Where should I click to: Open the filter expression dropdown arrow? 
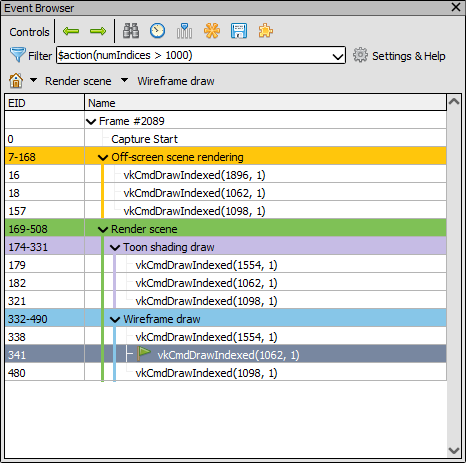tap(338, 56)
